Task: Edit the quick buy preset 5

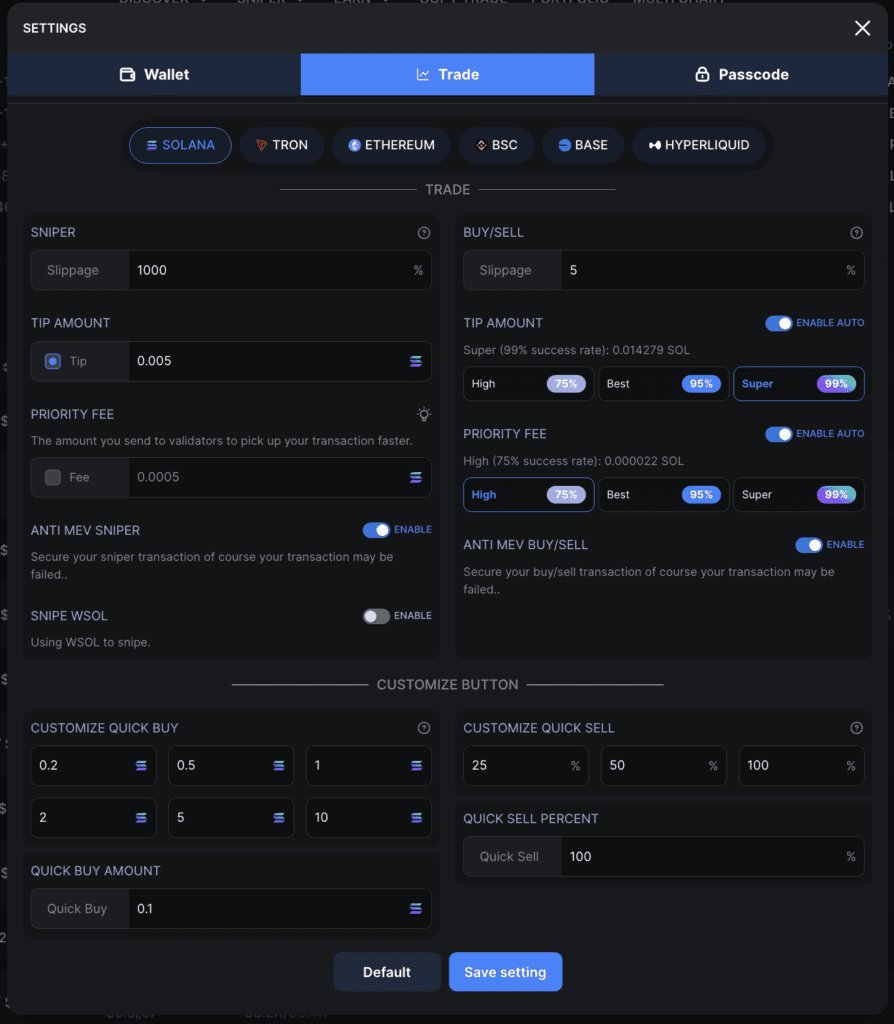Action: pyautogui.click(x=231, y=818)
